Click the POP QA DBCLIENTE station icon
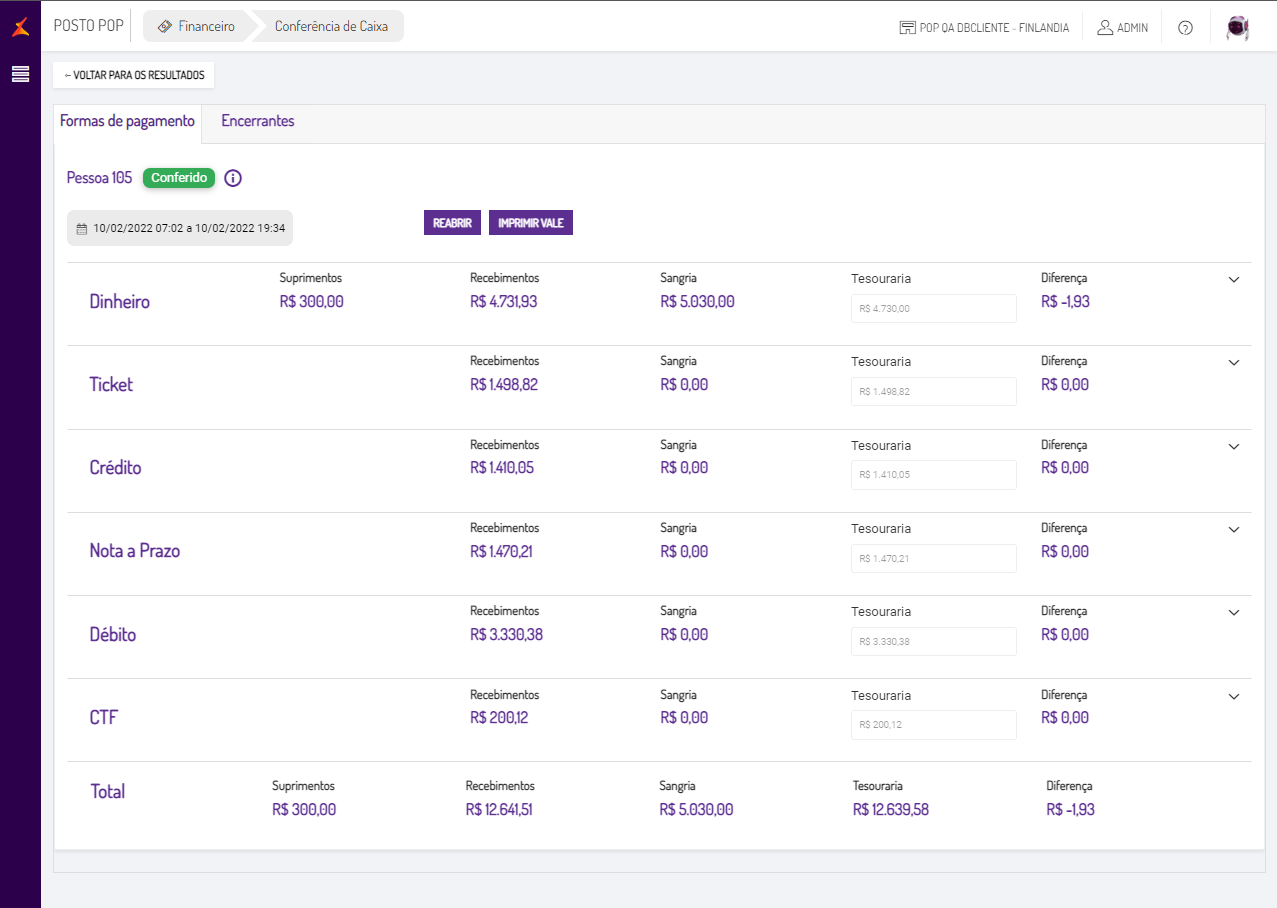The height and width of the screenshot is (908, 1277). click(x=908, y=28)
